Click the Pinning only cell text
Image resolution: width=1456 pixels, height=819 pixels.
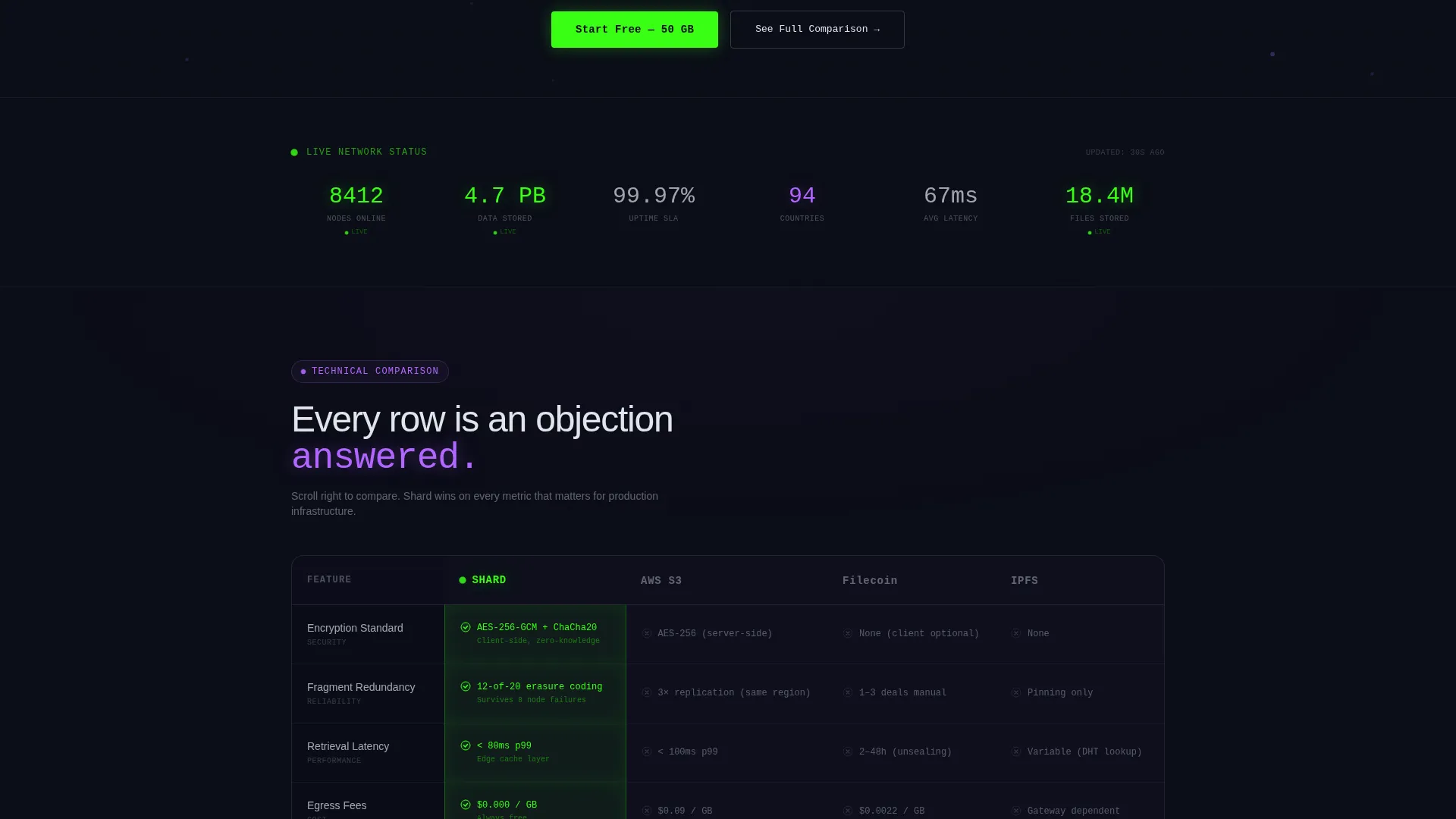tap(1060, 693)
